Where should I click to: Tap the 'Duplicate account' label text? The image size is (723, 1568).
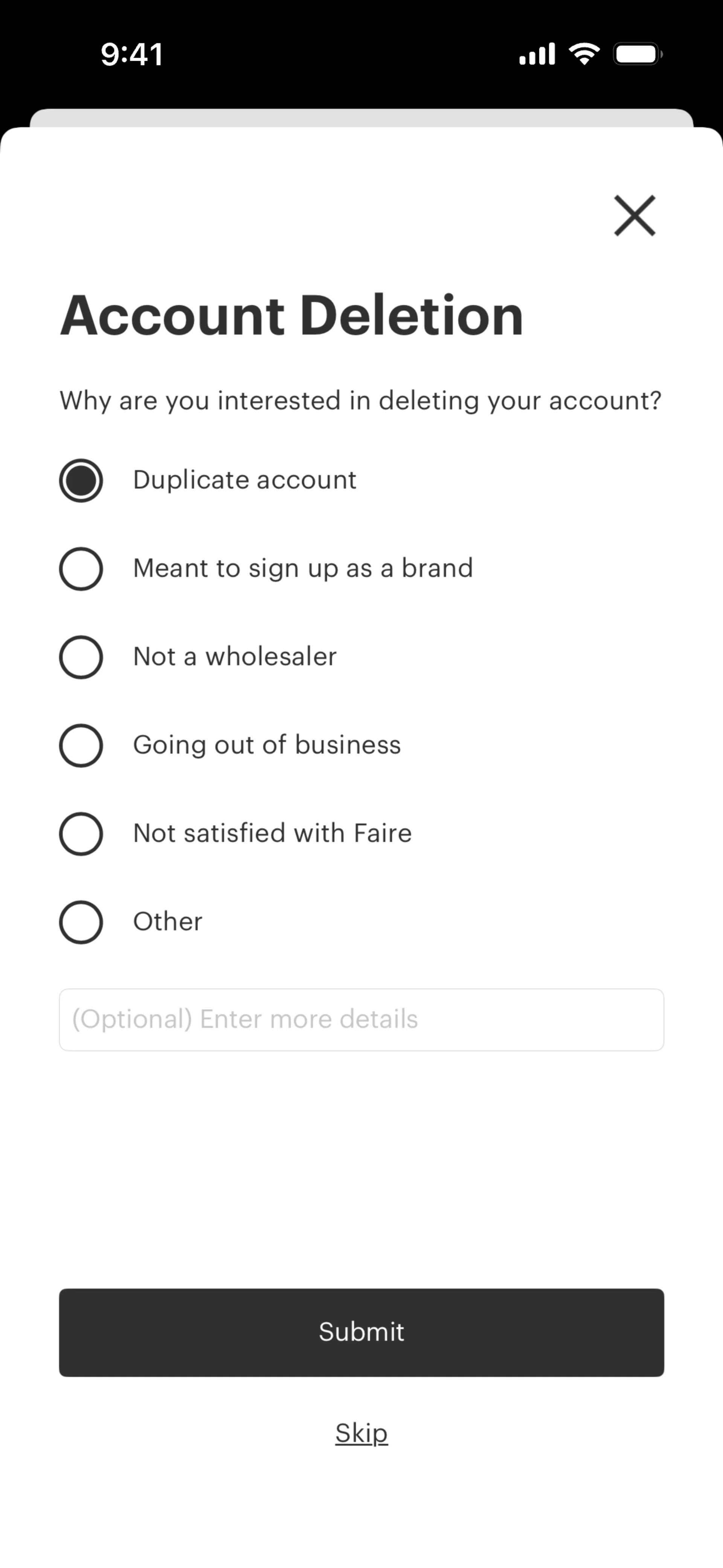point(245,480)
